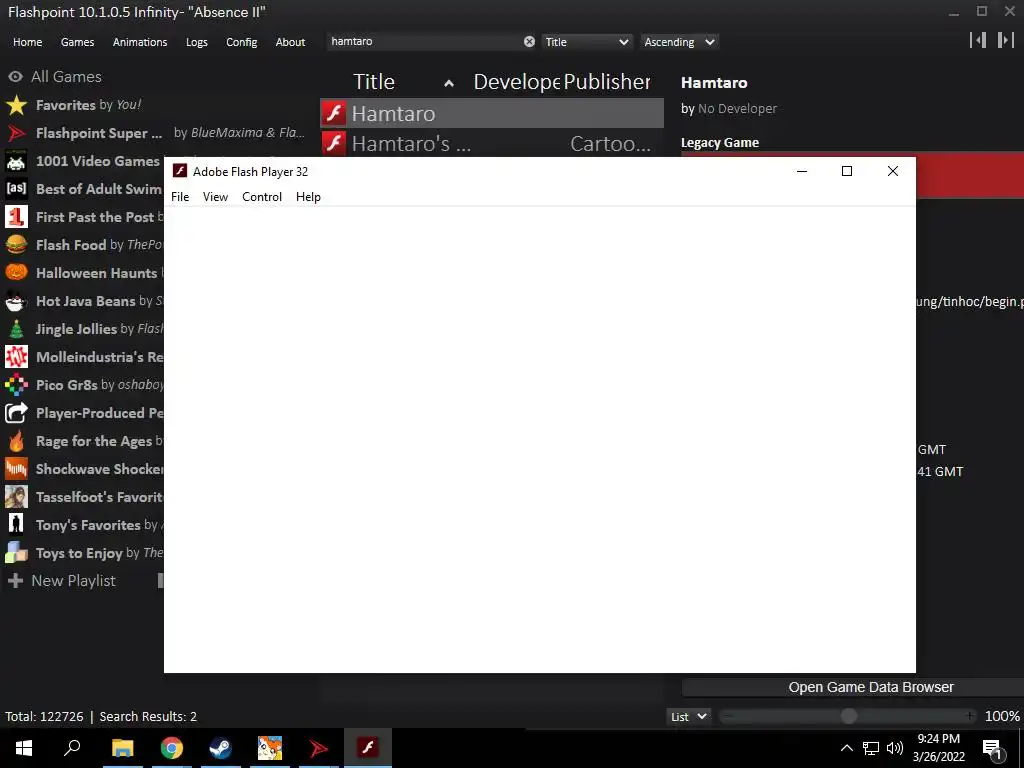1024x768 pixels.
Task: Click the Hot Java Beans cup icon
Action: point(16,301)
